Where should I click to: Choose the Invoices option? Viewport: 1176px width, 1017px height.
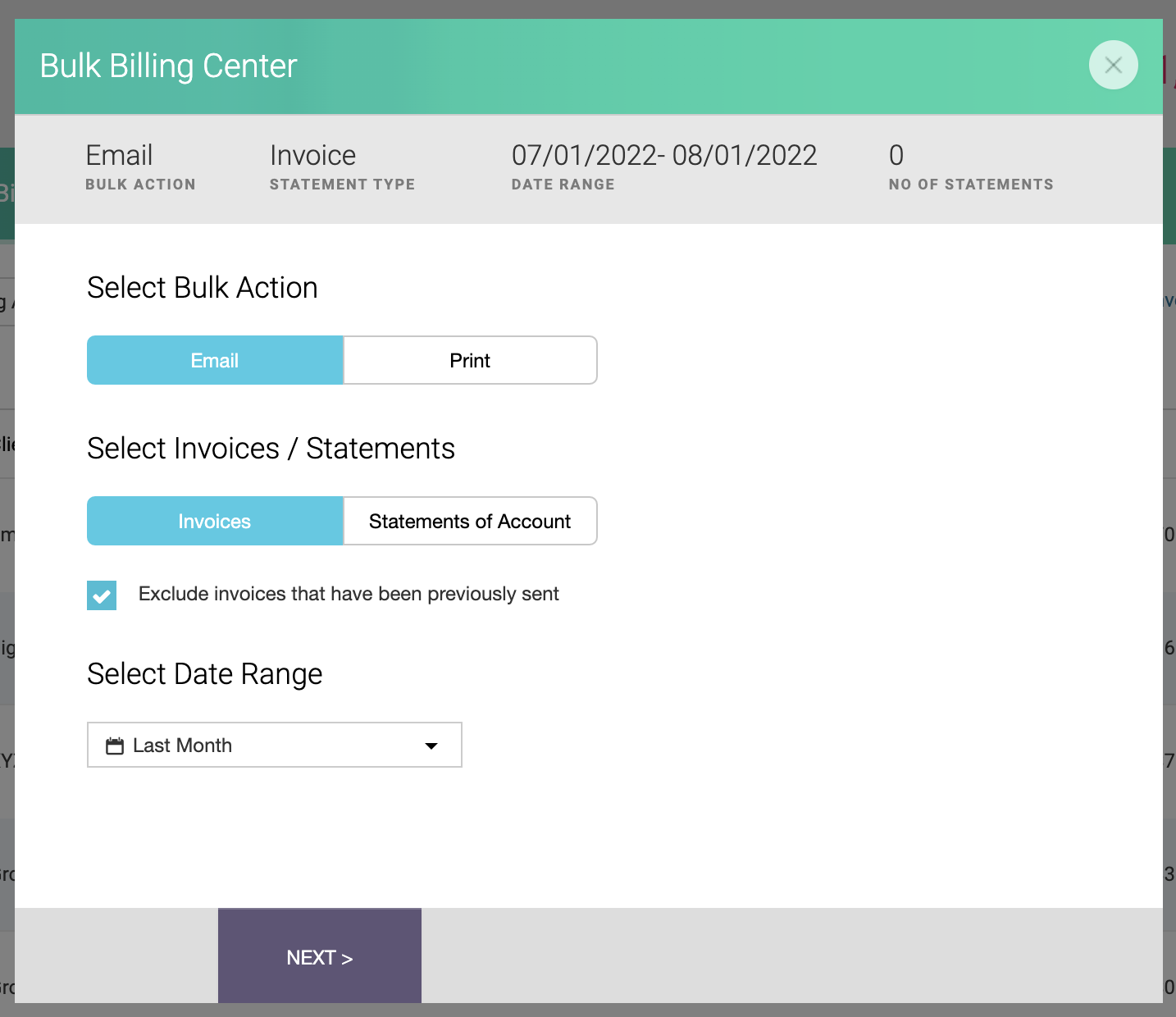point(215,521)
